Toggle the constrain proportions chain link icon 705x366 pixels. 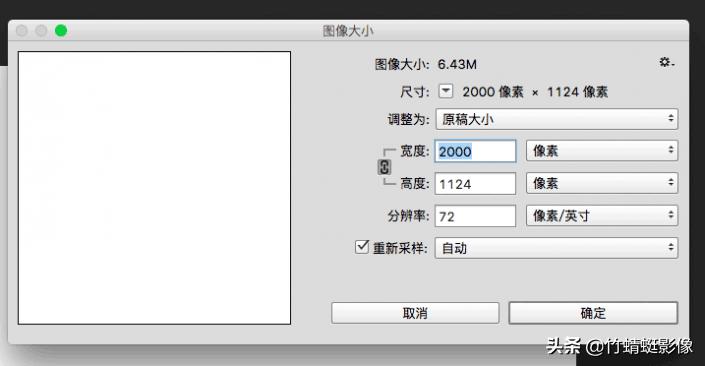click(384, 167)
